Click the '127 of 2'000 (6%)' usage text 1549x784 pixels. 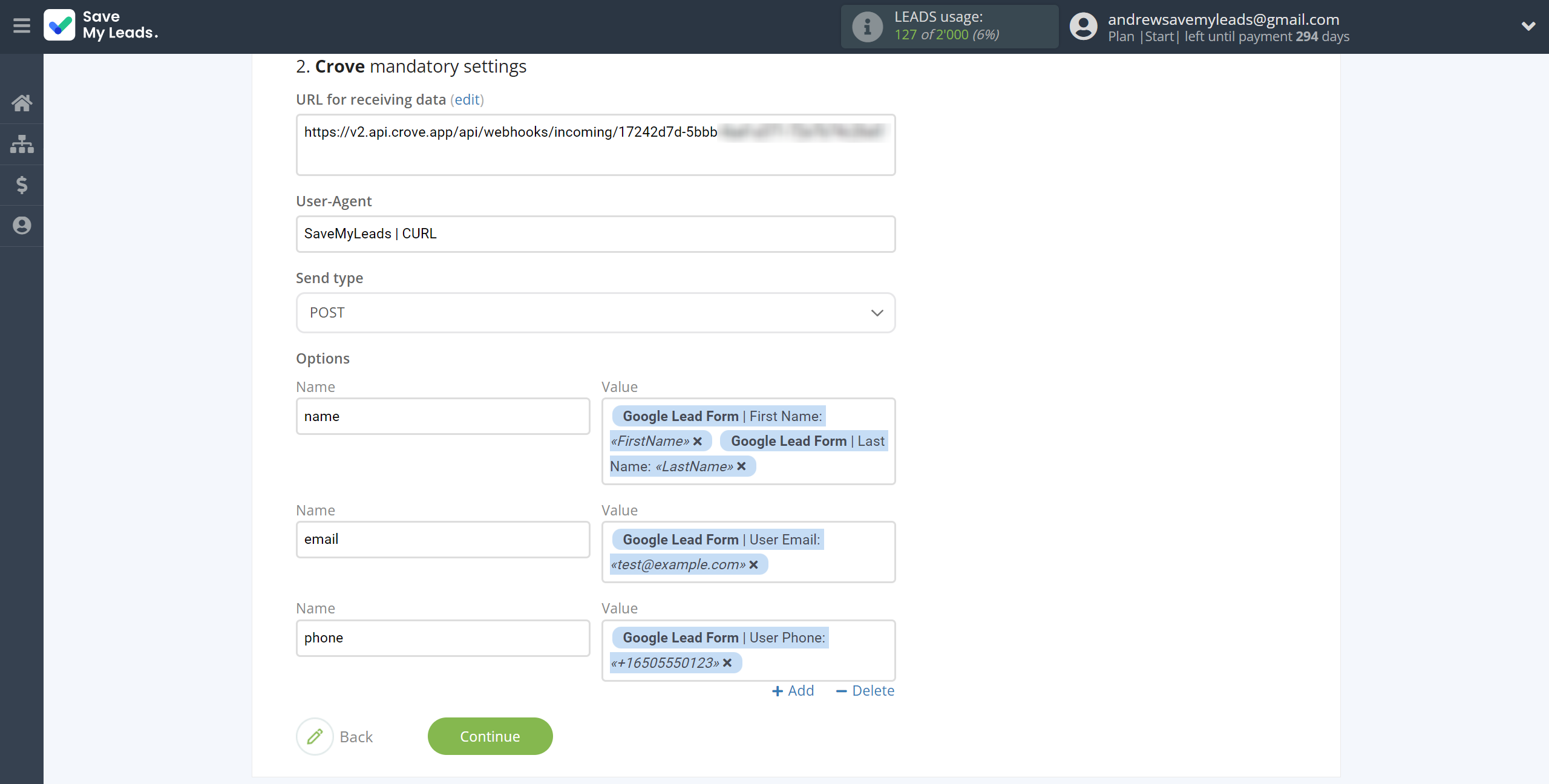(x=946, y=35)
